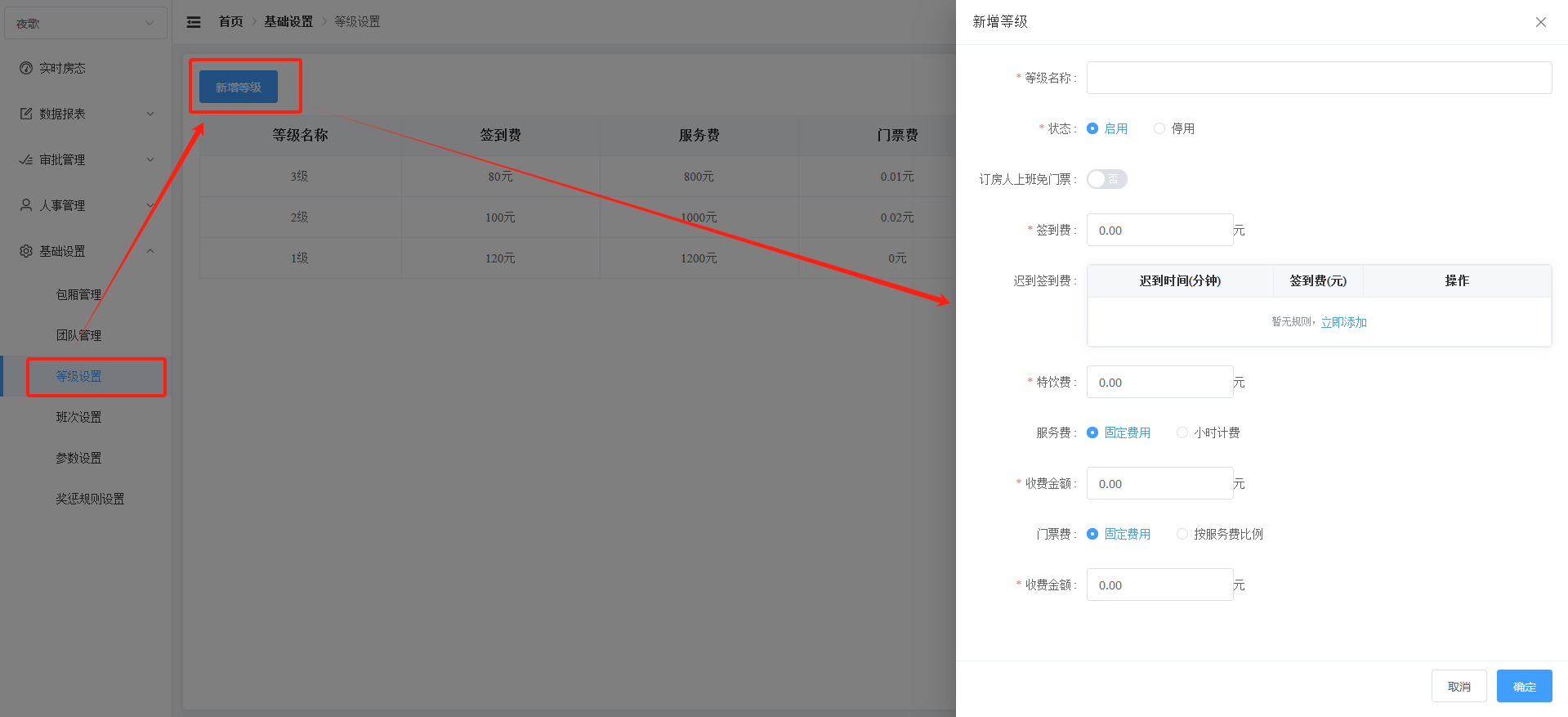Click the hamburger menu collapse icon

[x=194, y=22]
